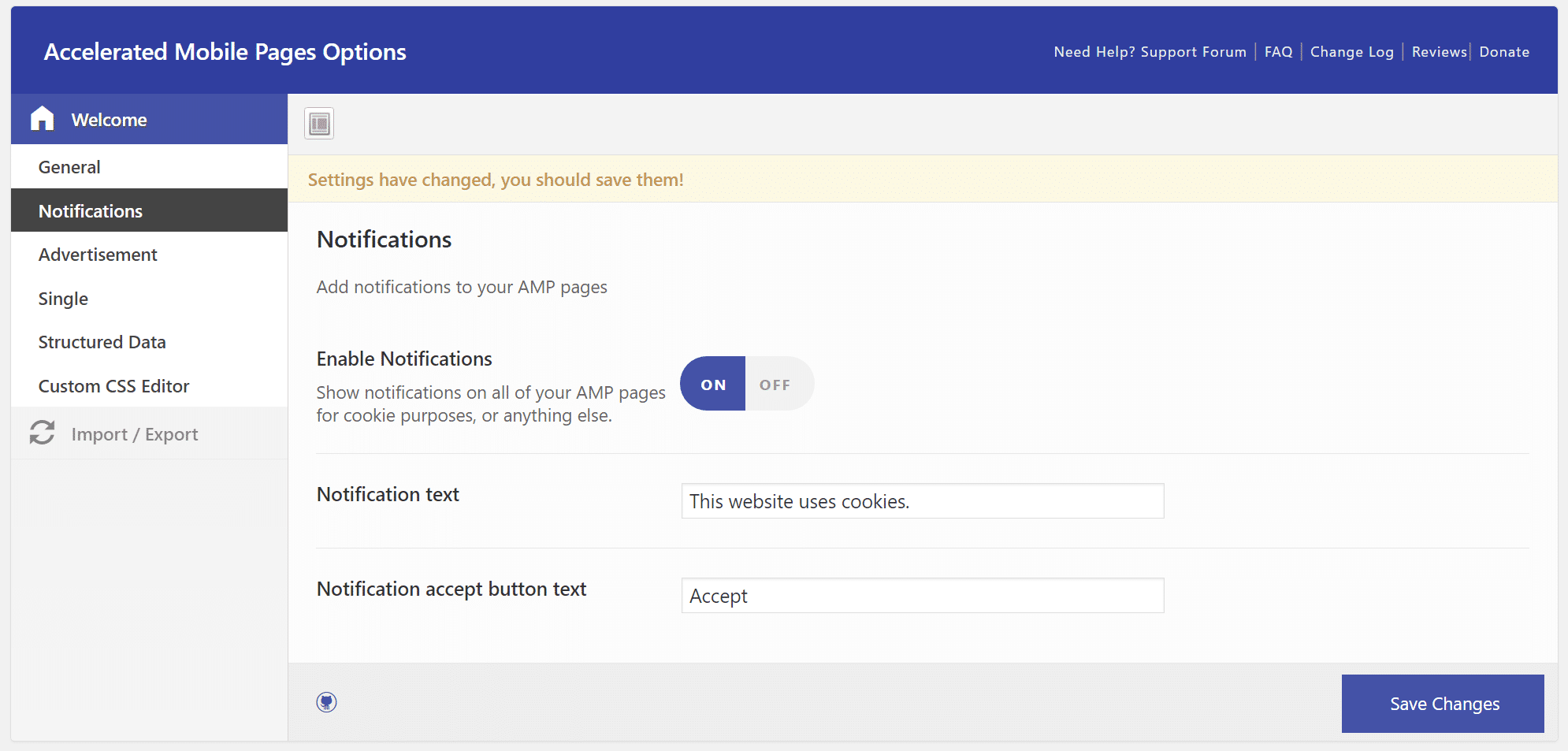Open the General settings tab
This screenshot has height=751, width=1568.
click(x=149, y=167)
